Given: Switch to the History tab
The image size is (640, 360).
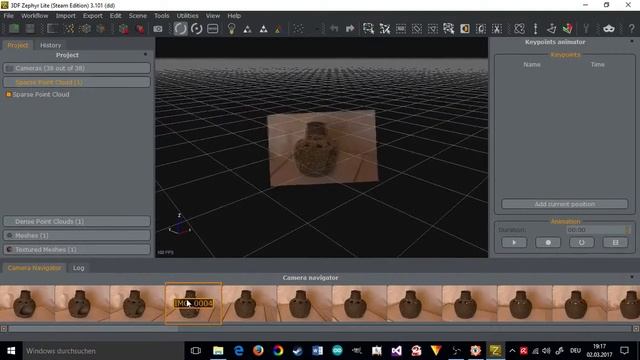Looking at the screenshot, I should click(x=51, y=45).
